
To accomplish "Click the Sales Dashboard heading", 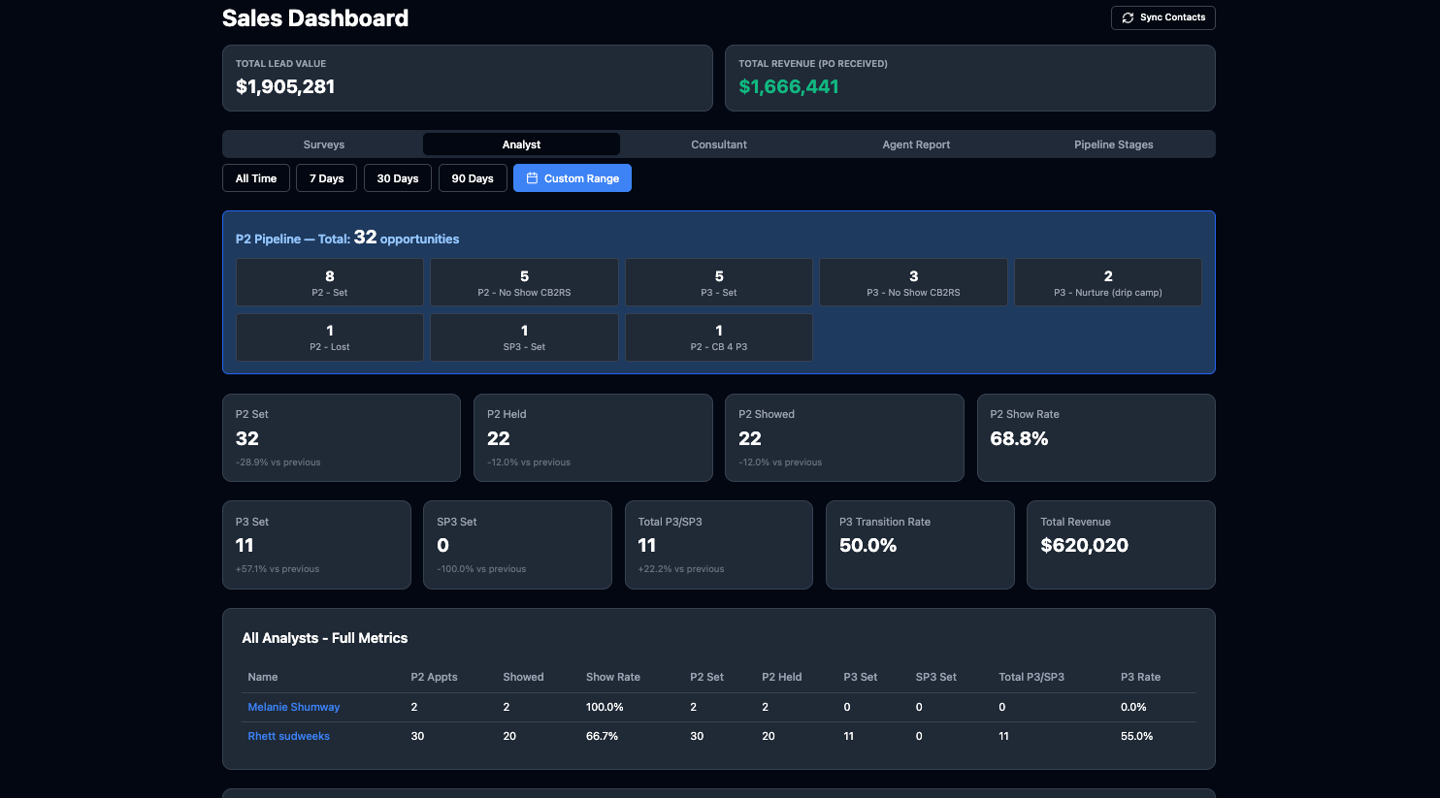I will [x=315, y=18].
